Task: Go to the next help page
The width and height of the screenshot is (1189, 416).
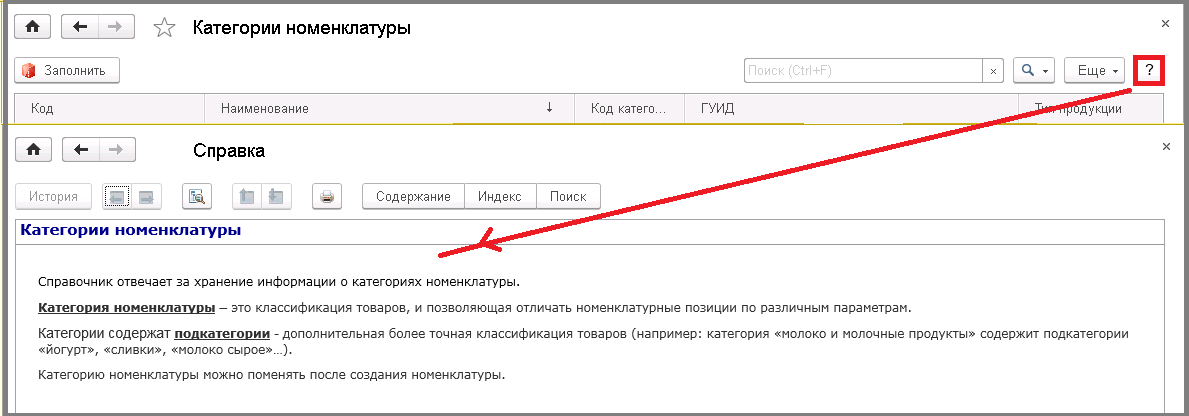Action: (146, 196)
